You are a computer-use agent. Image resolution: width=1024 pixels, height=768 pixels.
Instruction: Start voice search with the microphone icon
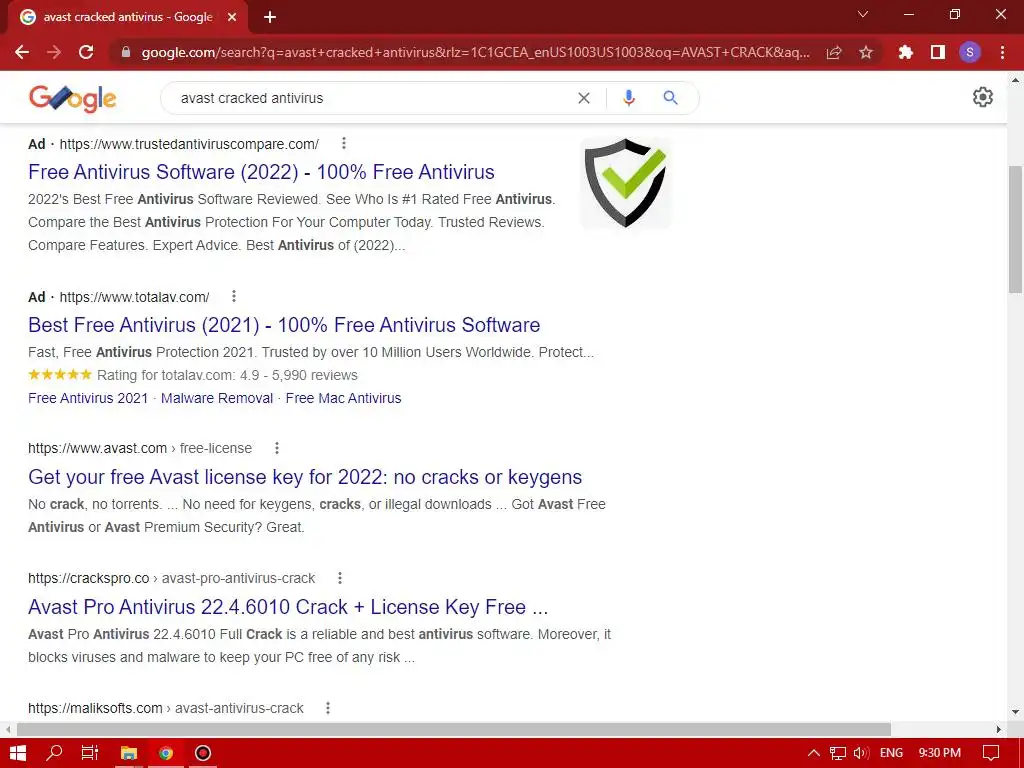629,98
